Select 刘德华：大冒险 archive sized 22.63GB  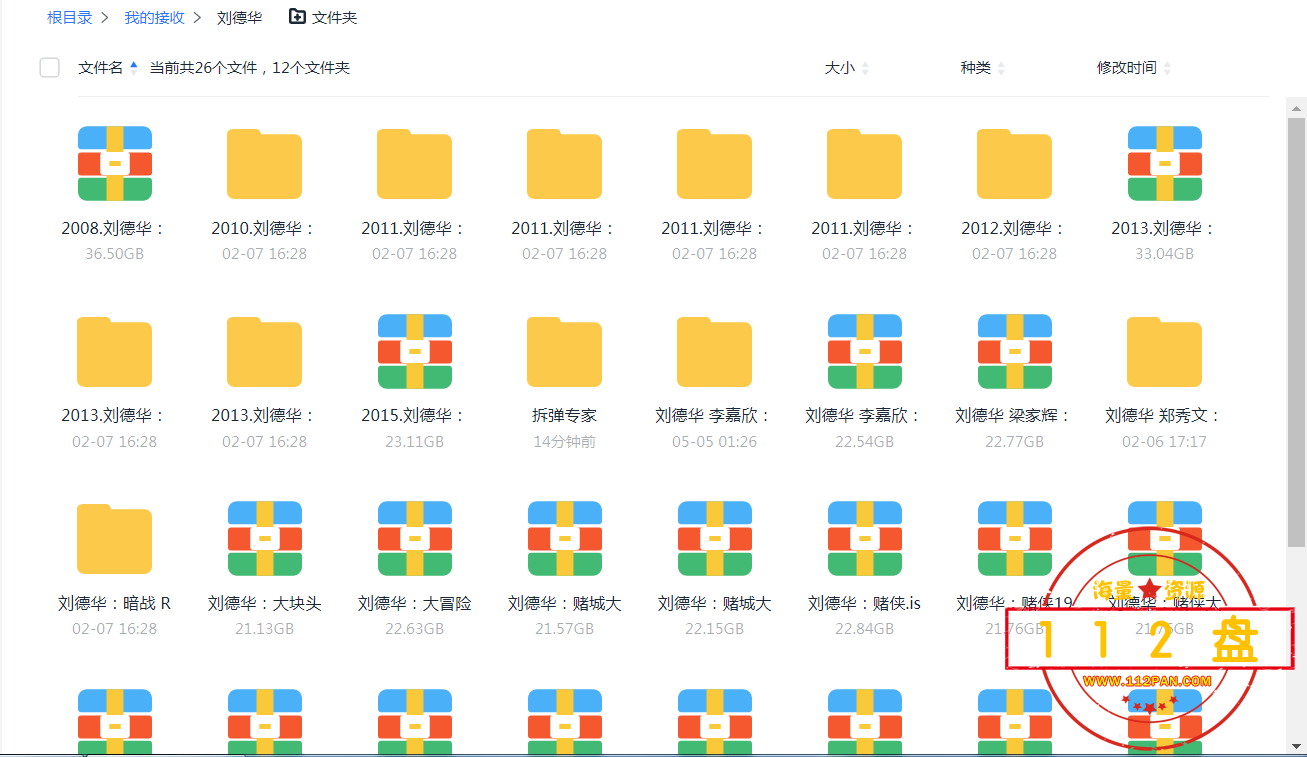tap(414, 539)
